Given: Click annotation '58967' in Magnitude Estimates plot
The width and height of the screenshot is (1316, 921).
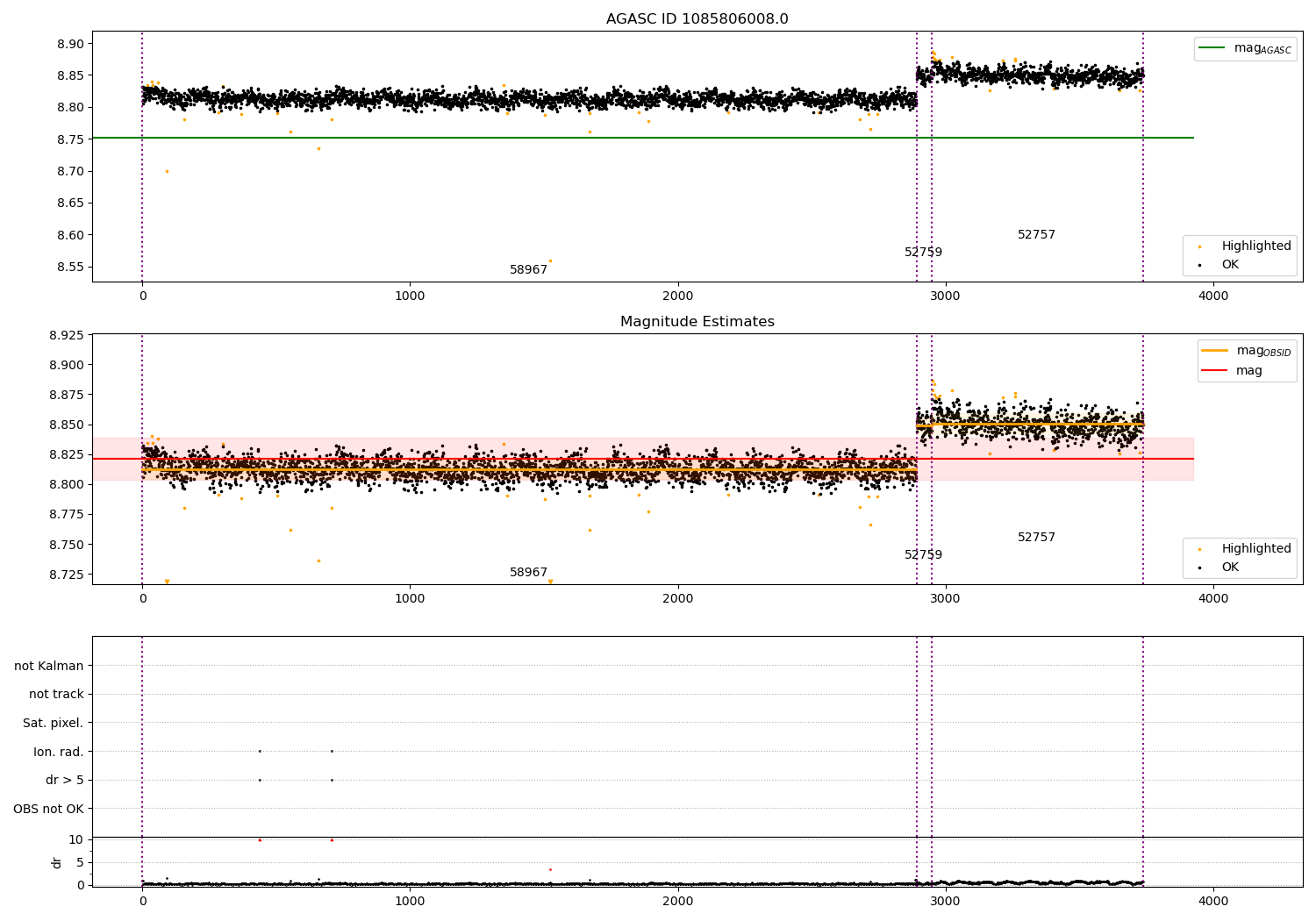Looking at the screenshot, I should (528, 573).
